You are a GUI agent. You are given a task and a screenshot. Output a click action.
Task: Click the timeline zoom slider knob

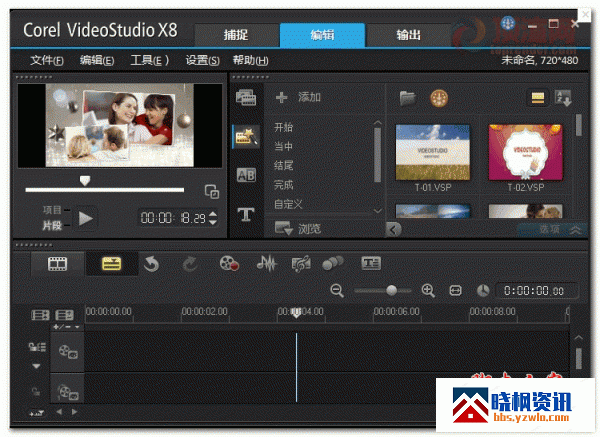(391, 290)
